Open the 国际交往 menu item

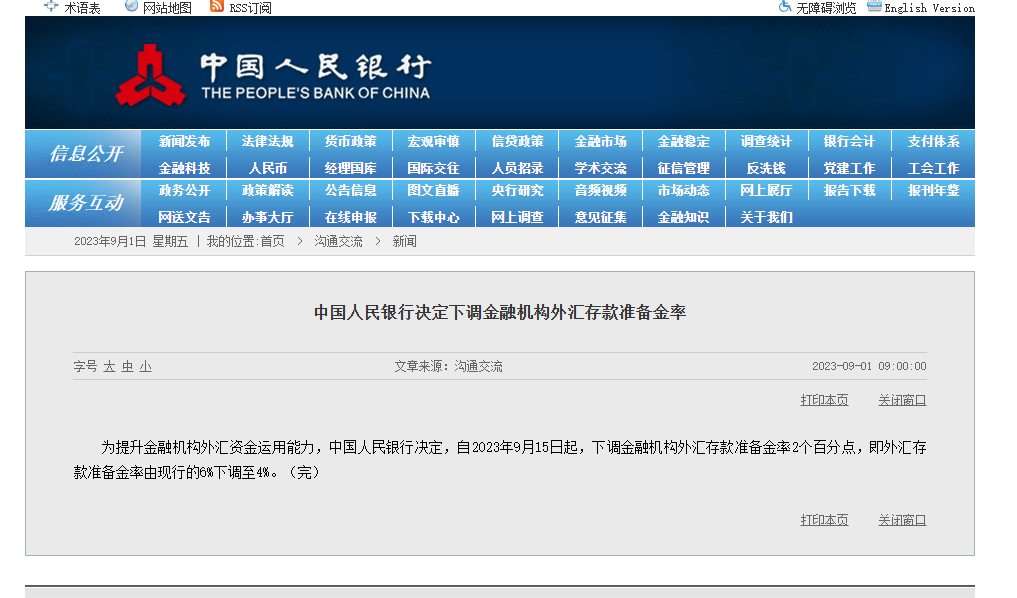click(434, 169)
